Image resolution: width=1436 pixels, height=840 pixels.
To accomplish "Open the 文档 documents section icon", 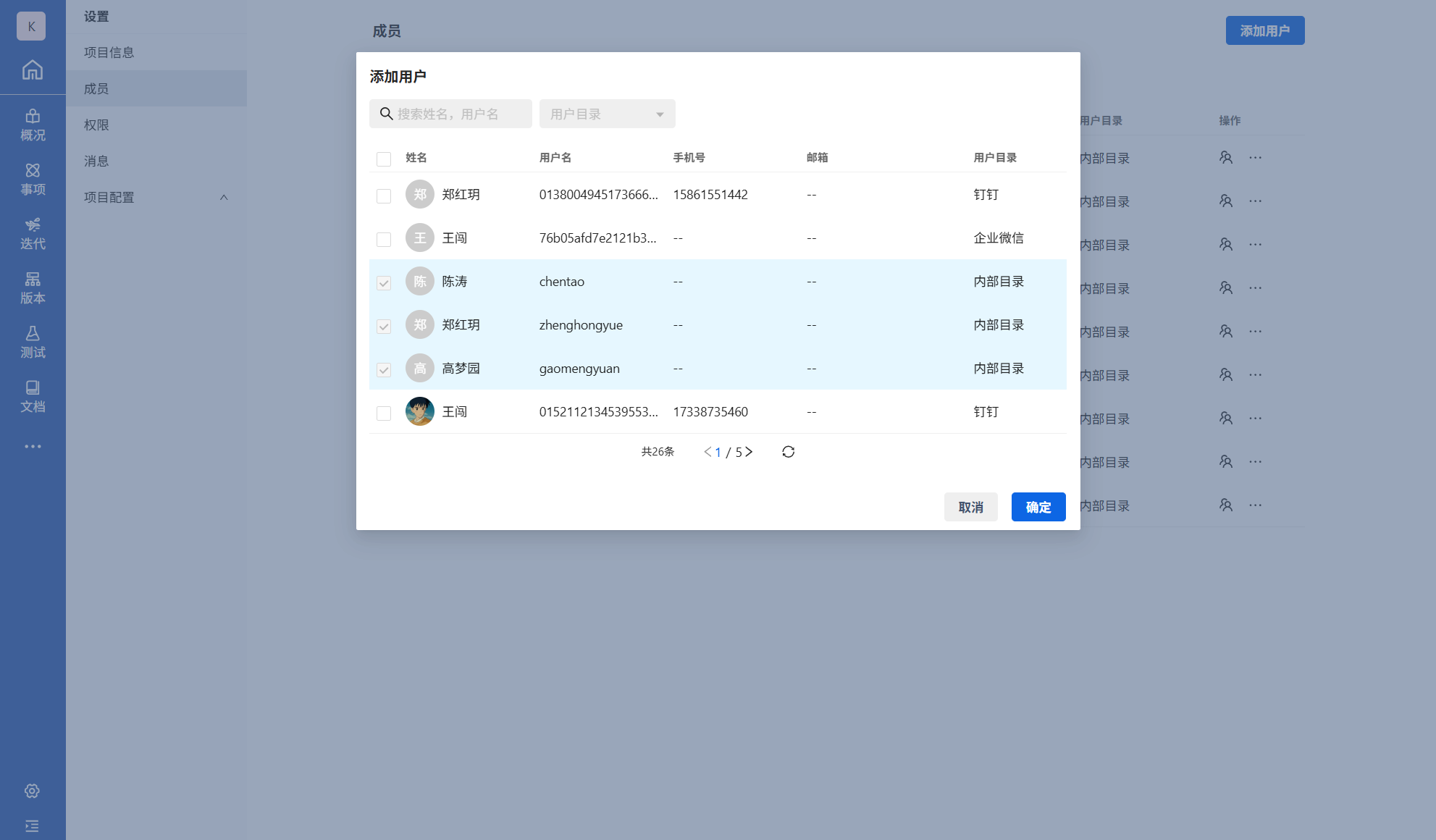I will (x=33, y=396).
